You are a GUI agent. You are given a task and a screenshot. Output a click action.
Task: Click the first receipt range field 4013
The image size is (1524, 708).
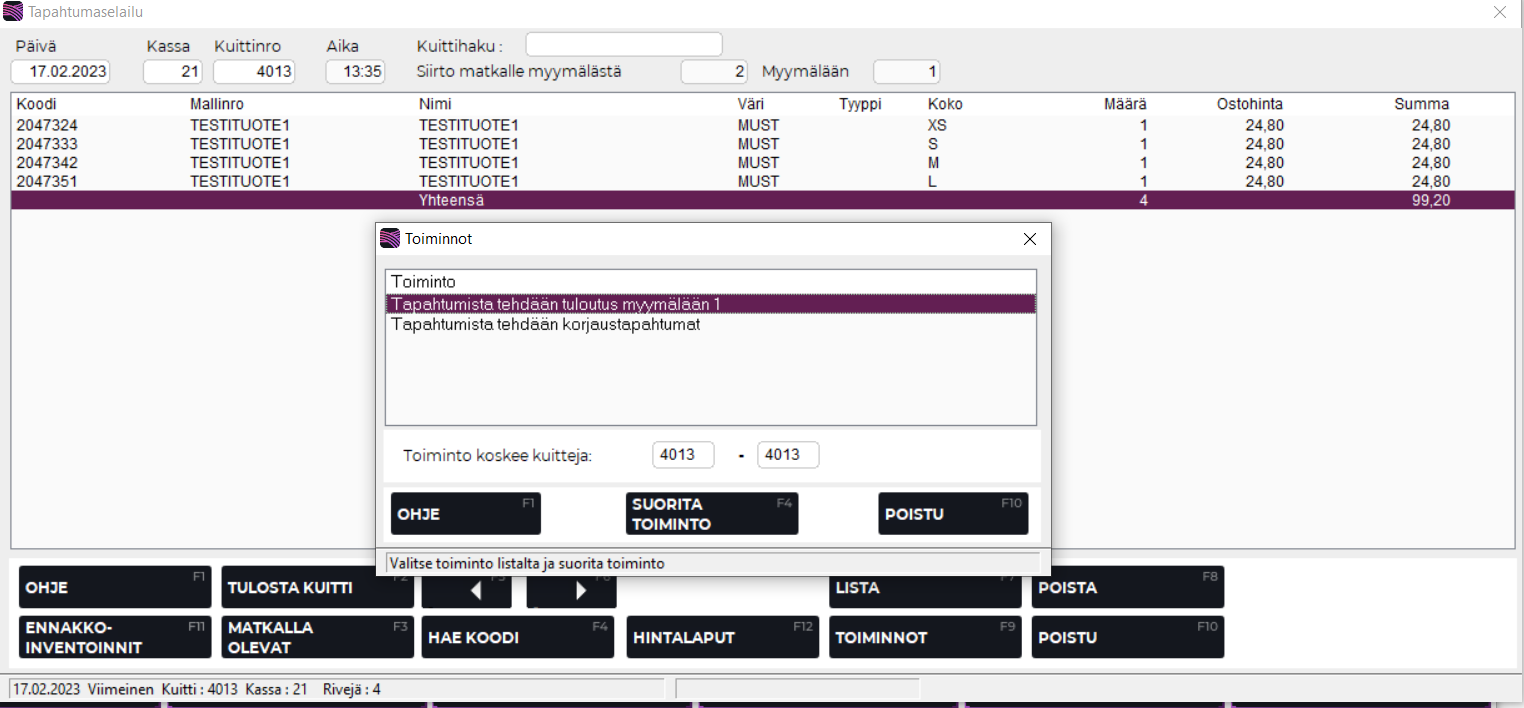coord(683,455)
